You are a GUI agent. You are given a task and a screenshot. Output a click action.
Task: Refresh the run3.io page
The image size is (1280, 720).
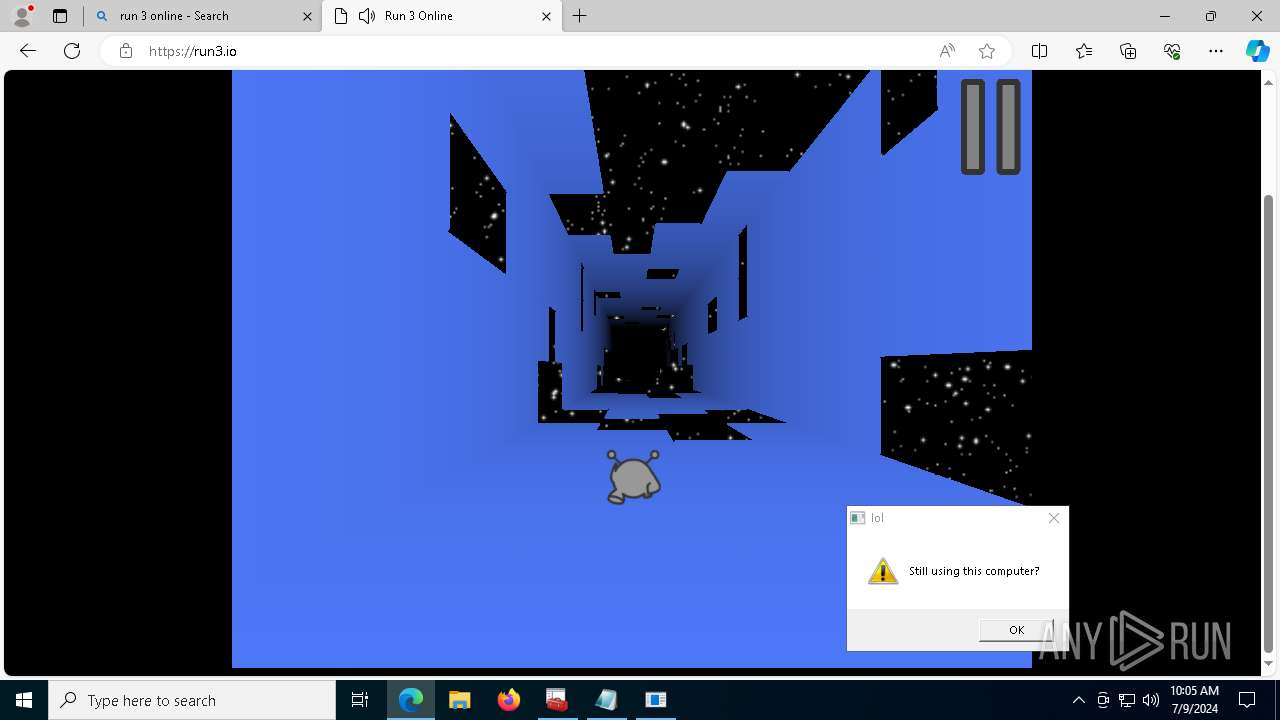click(x=72, y=51)
